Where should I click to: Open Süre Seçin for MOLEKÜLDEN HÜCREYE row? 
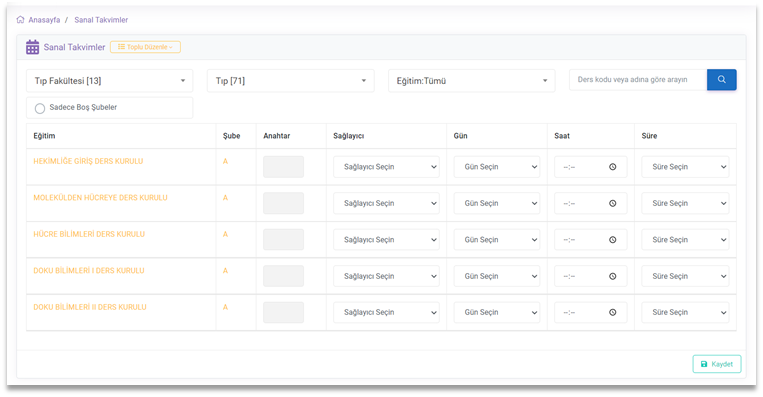(685, 203)
